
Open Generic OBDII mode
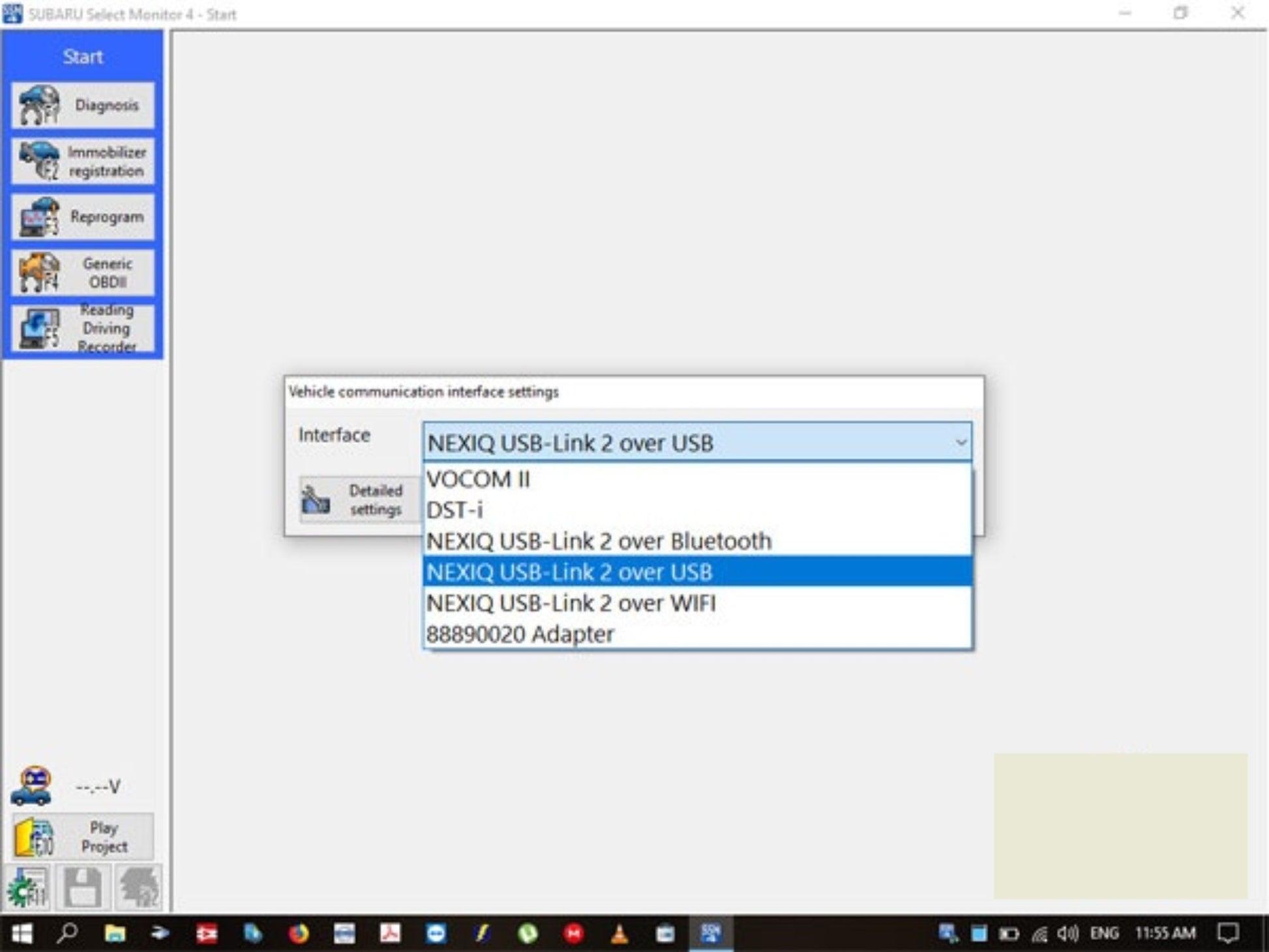83,273
